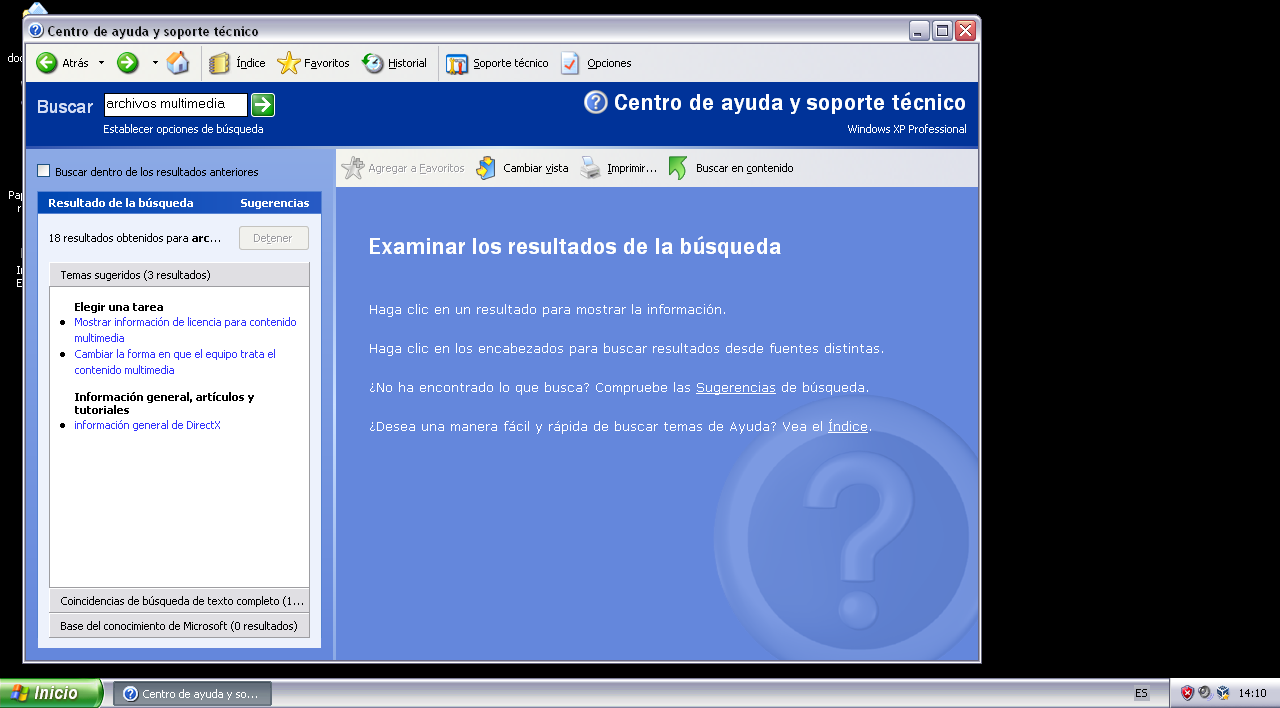Enable Buscar dentro de los resultados anteriores
This screenshot has height=708, width=1280.
[x=43, y=171]
